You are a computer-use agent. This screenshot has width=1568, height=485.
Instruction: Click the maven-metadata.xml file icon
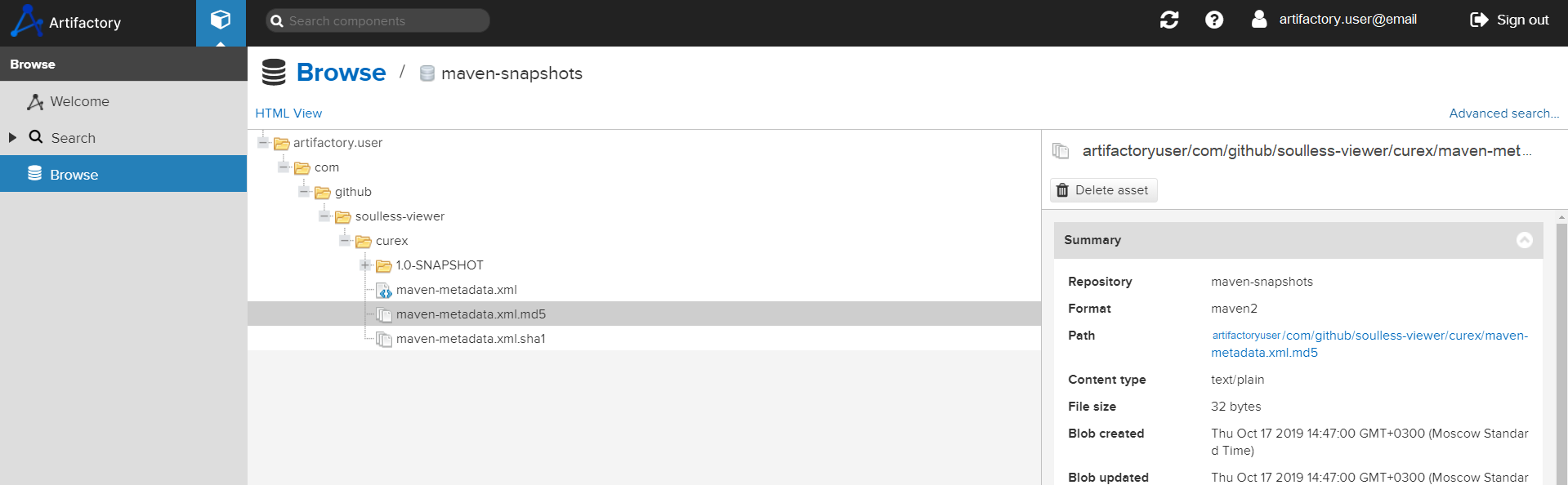pyautogui.click(x=384, y=290)
